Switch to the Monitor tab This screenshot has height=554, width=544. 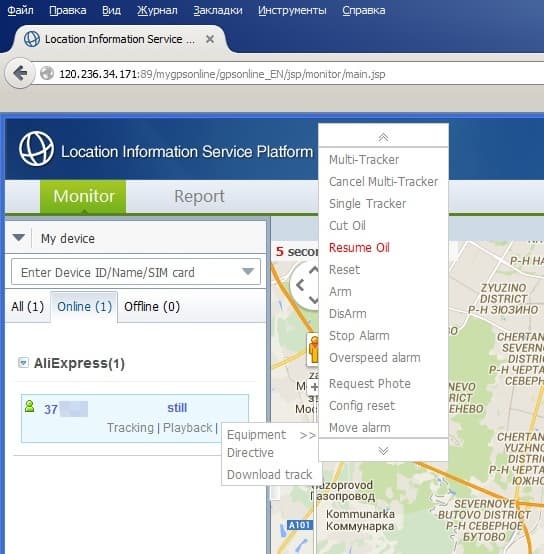(83, 196)
